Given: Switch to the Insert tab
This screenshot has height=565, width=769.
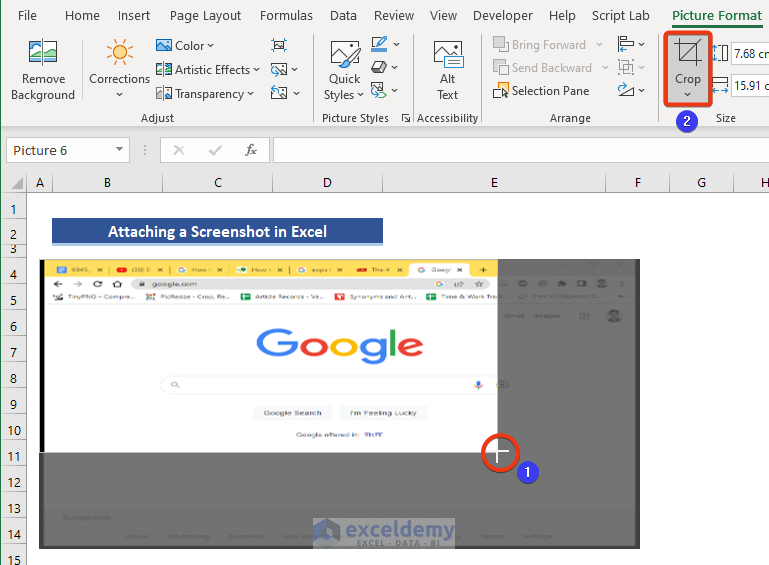Looking at the screenshot, I should 134,16.
